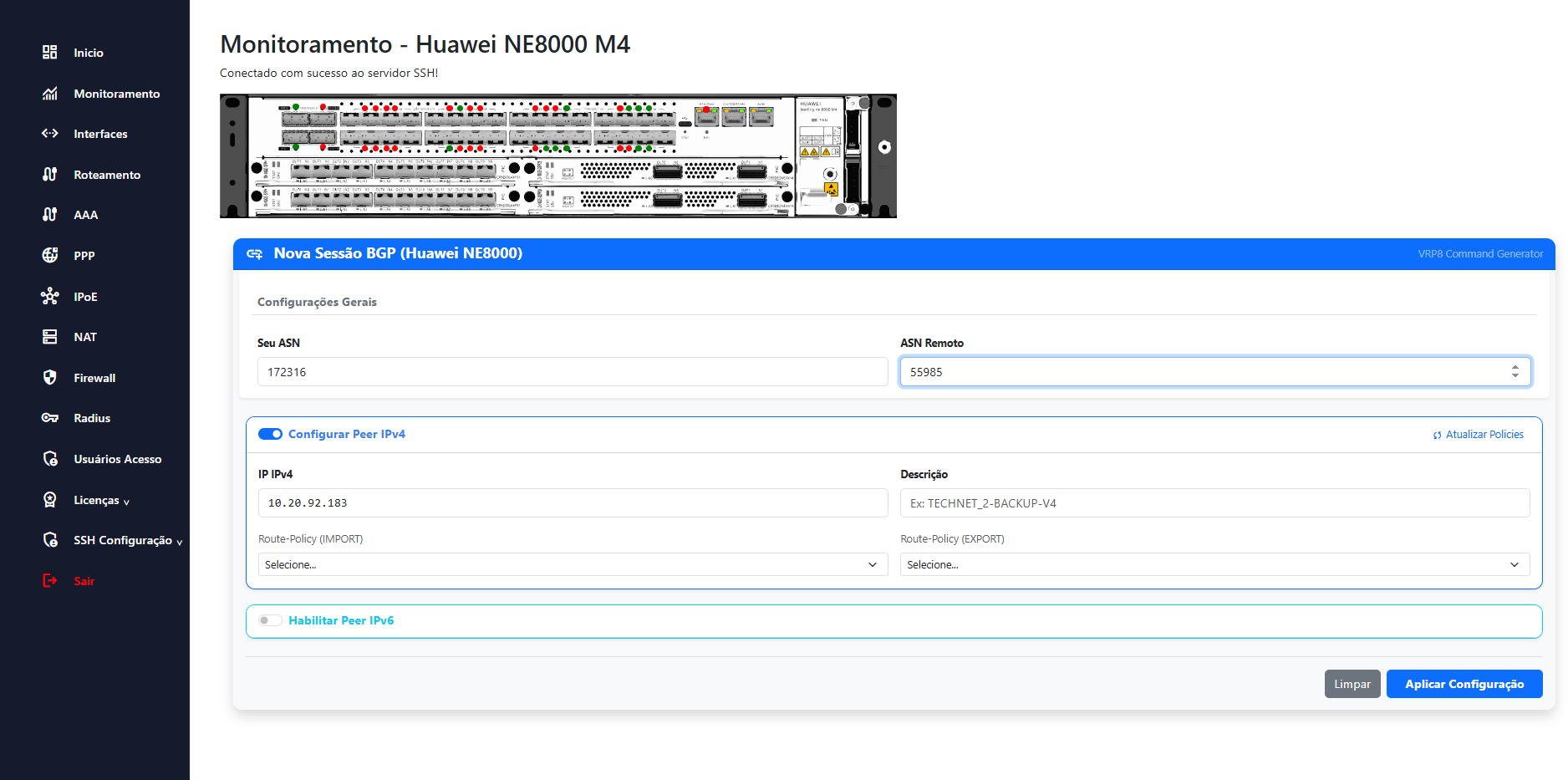Viewport: 1568px width, 780px height.
Task: Click the Configurações Gerais heading
Action: click(317, 302)
